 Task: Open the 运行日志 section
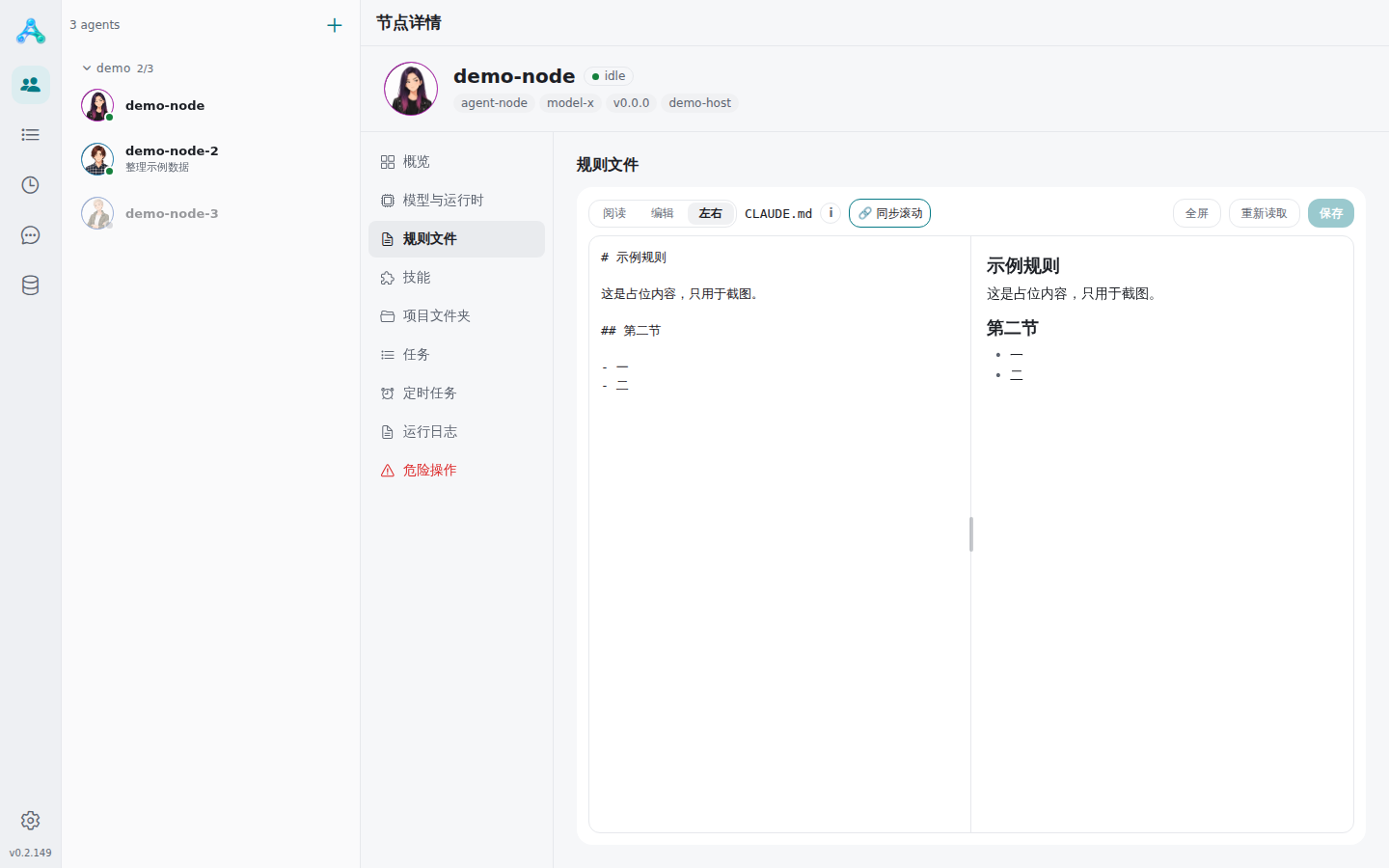click(456, 432)
